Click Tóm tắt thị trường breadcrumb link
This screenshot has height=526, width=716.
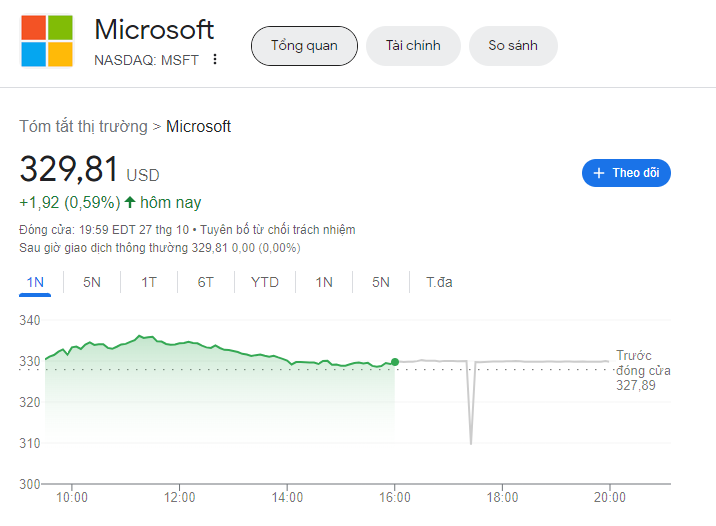(83, 126)
